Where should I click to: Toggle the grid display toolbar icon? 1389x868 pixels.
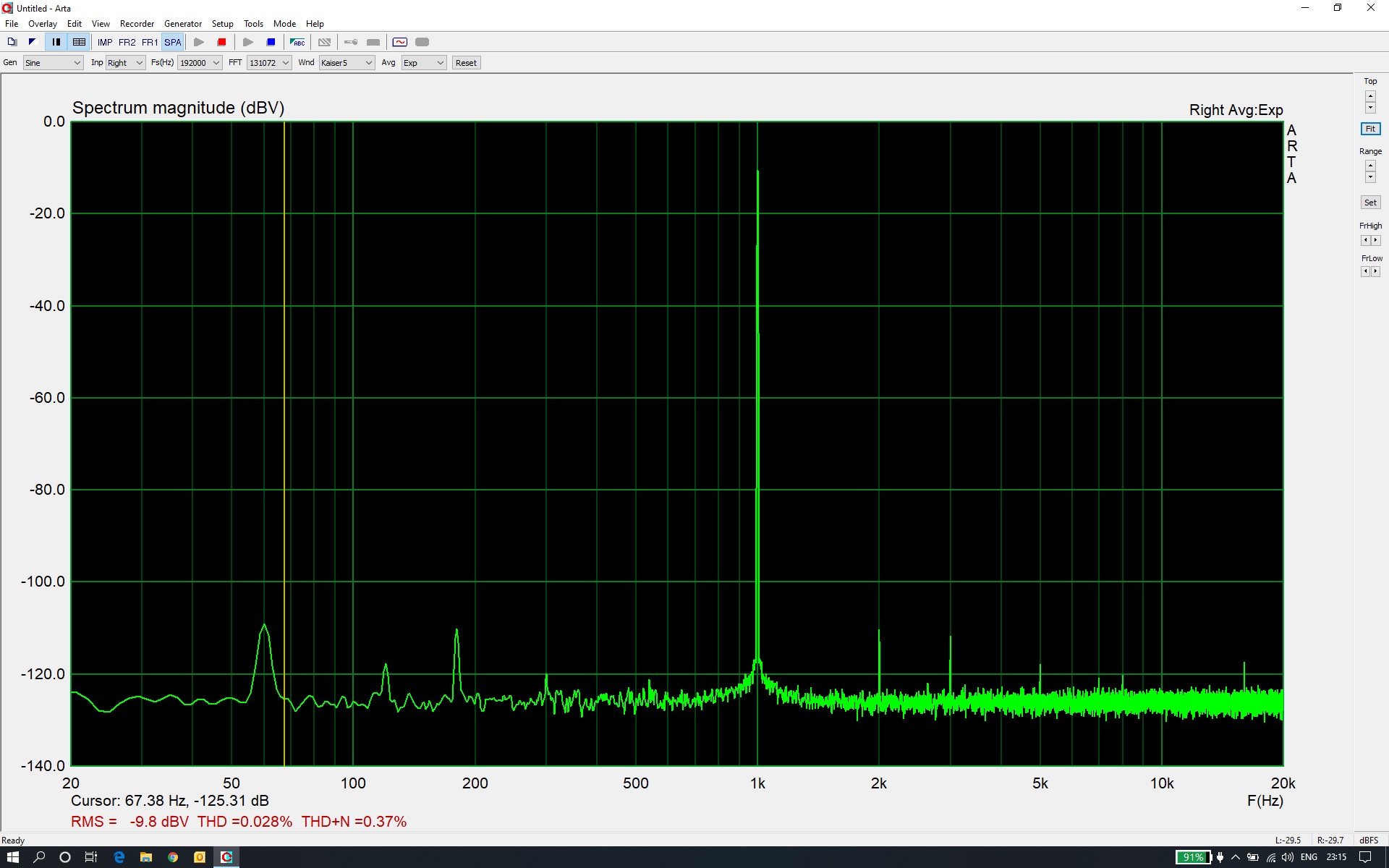coord(79,42)
